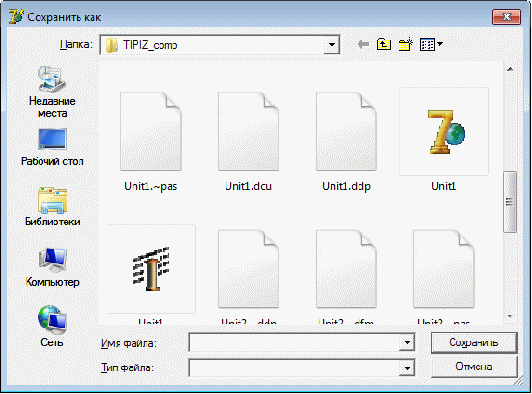
Task: Open Сеть network location
Action: [x=52, y=326]
